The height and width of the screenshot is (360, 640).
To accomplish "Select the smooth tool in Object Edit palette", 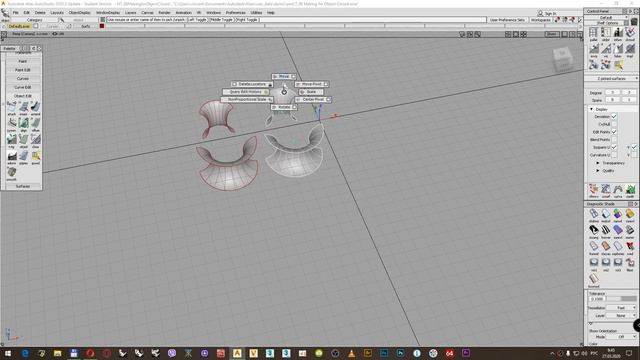I will (11, 172).
